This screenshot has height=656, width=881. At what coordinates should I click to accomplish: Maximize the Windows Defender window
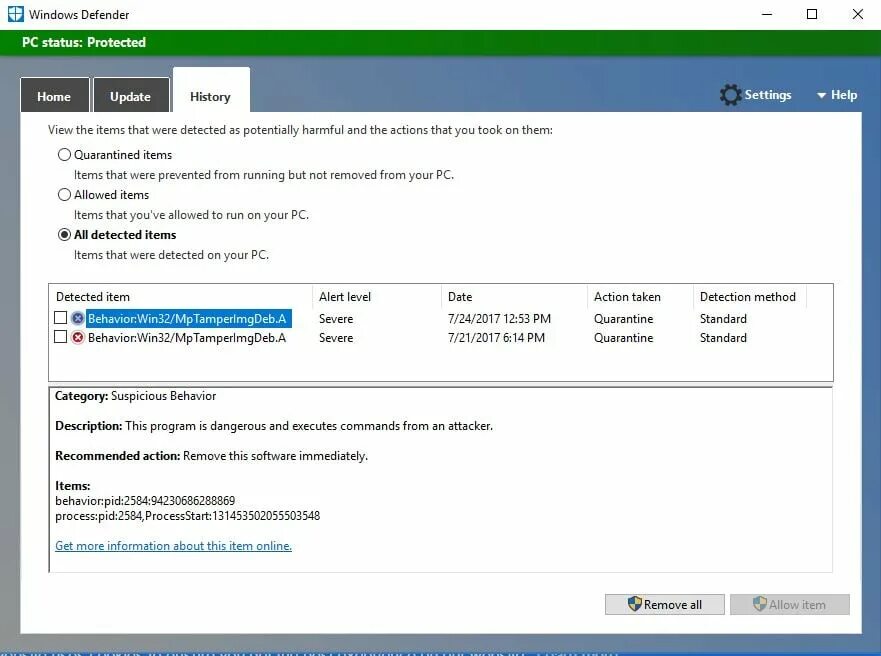point(812,14)
